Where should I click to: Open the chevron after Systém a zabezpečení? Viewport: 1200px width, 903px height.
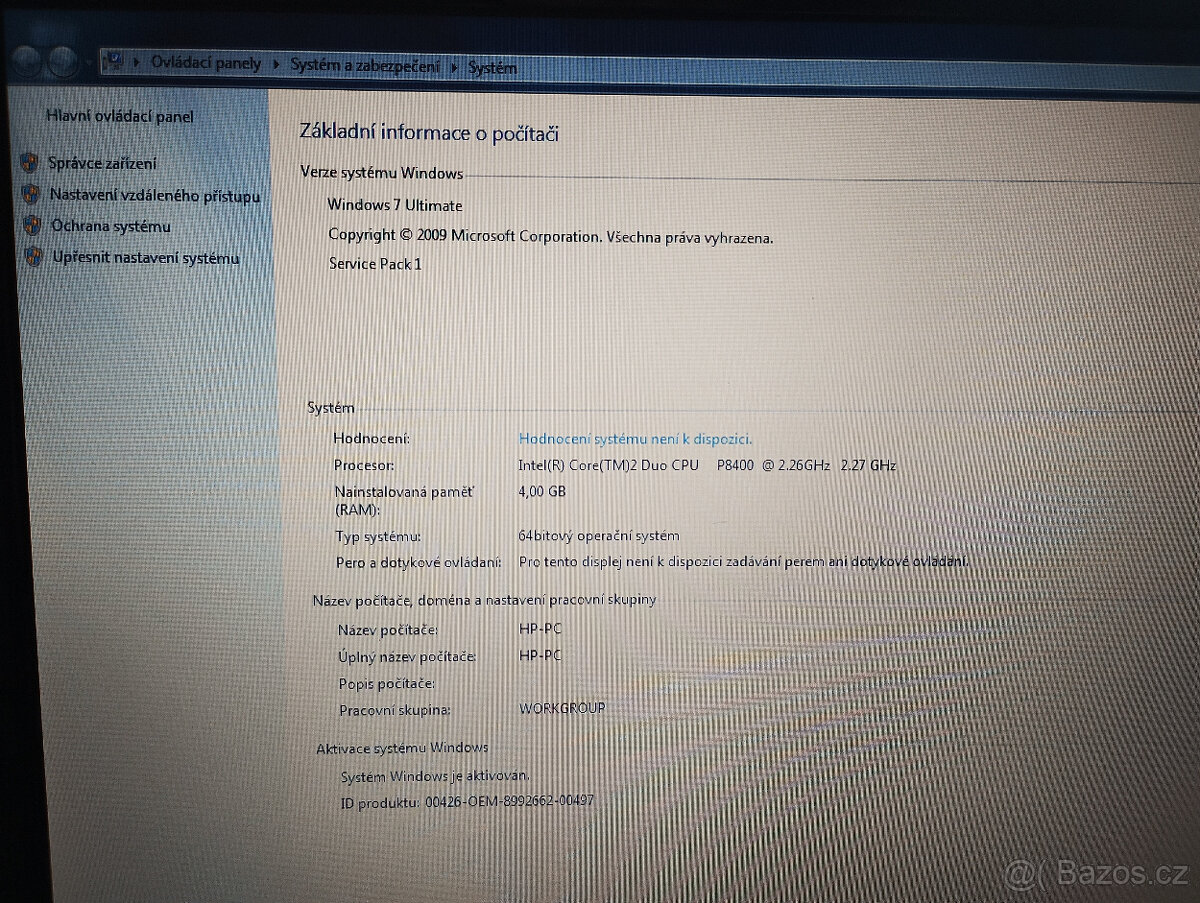[x=456, y=66]
